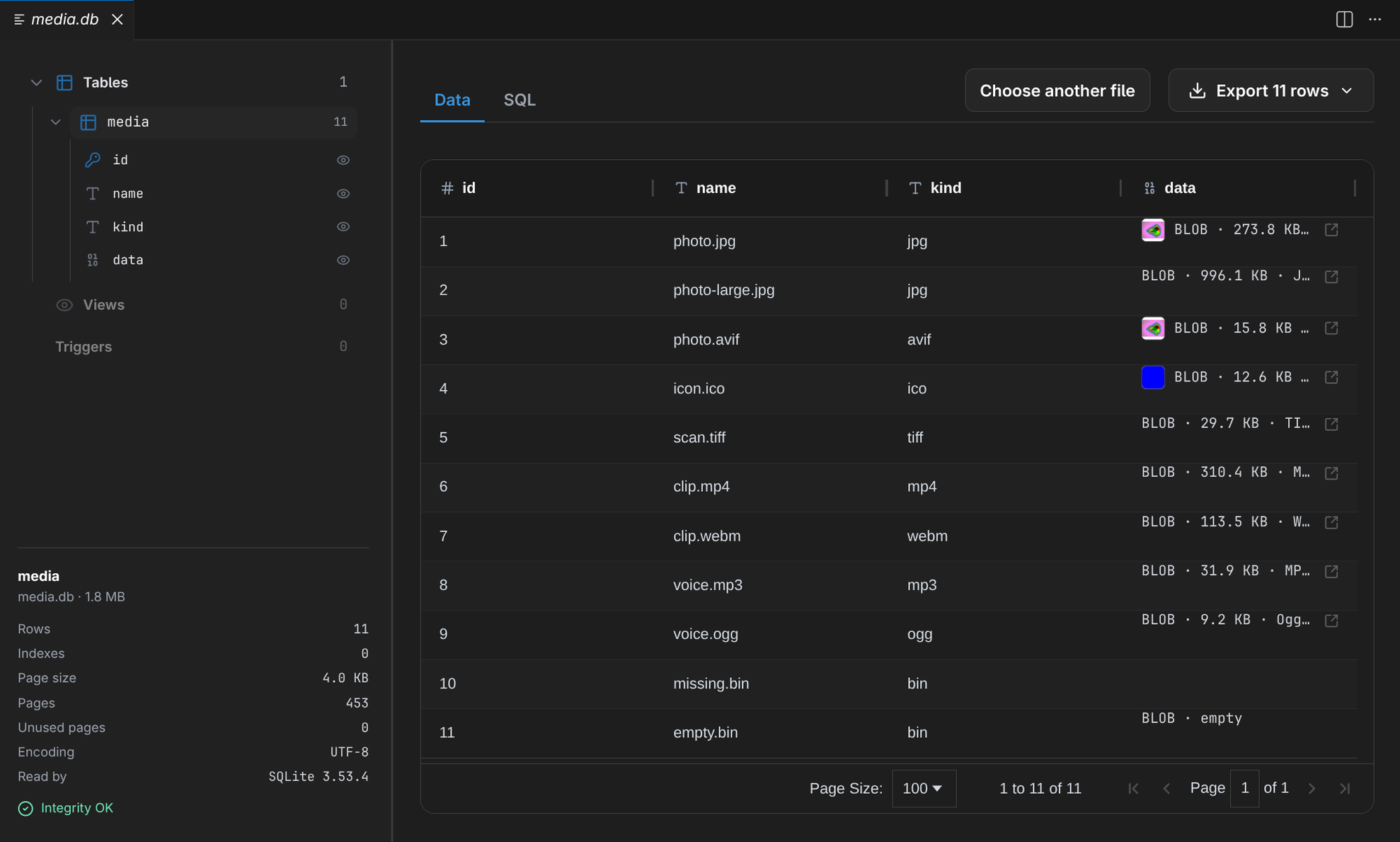Click the binary icon beside data column
The width and height of the screenshot is (1400, 842).
click(92, 260)
